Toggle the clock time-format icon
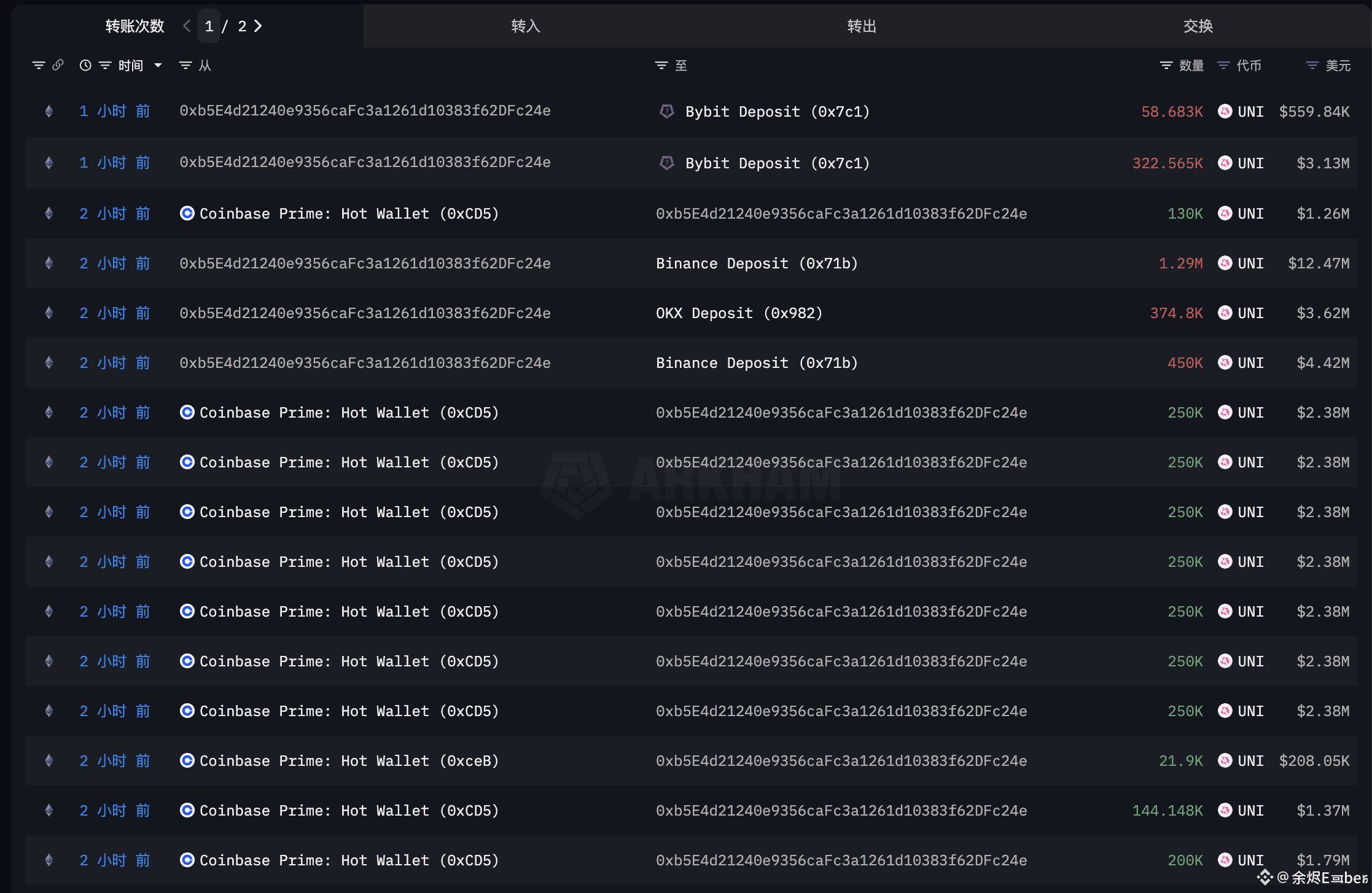1372x893 pixels. [85, 65]
